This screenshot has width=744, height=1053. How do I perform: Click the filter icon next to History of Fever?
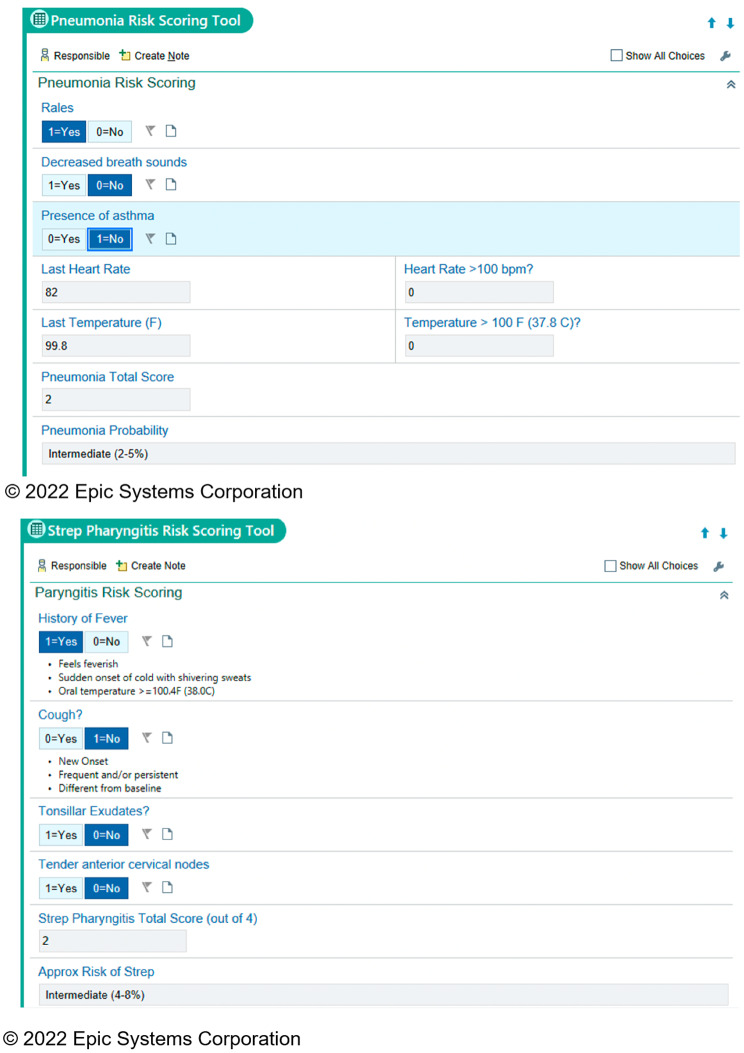coord(147,641)
